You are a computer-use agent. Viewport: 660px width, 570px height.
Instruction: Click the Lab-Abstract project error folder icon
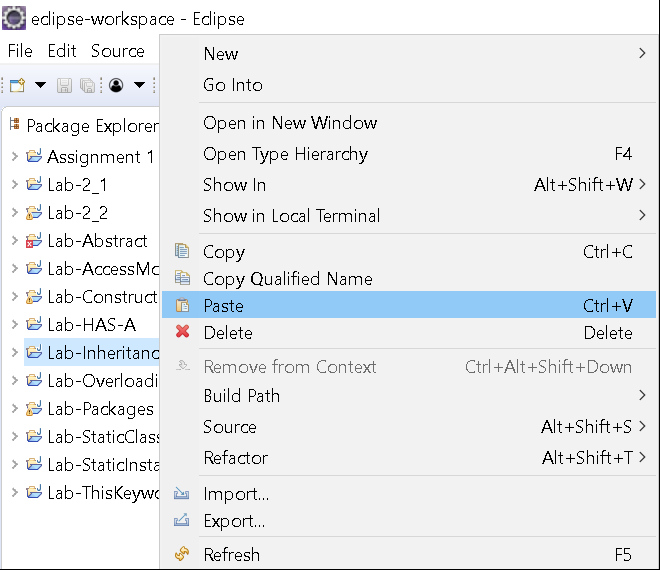coord(34,240)
